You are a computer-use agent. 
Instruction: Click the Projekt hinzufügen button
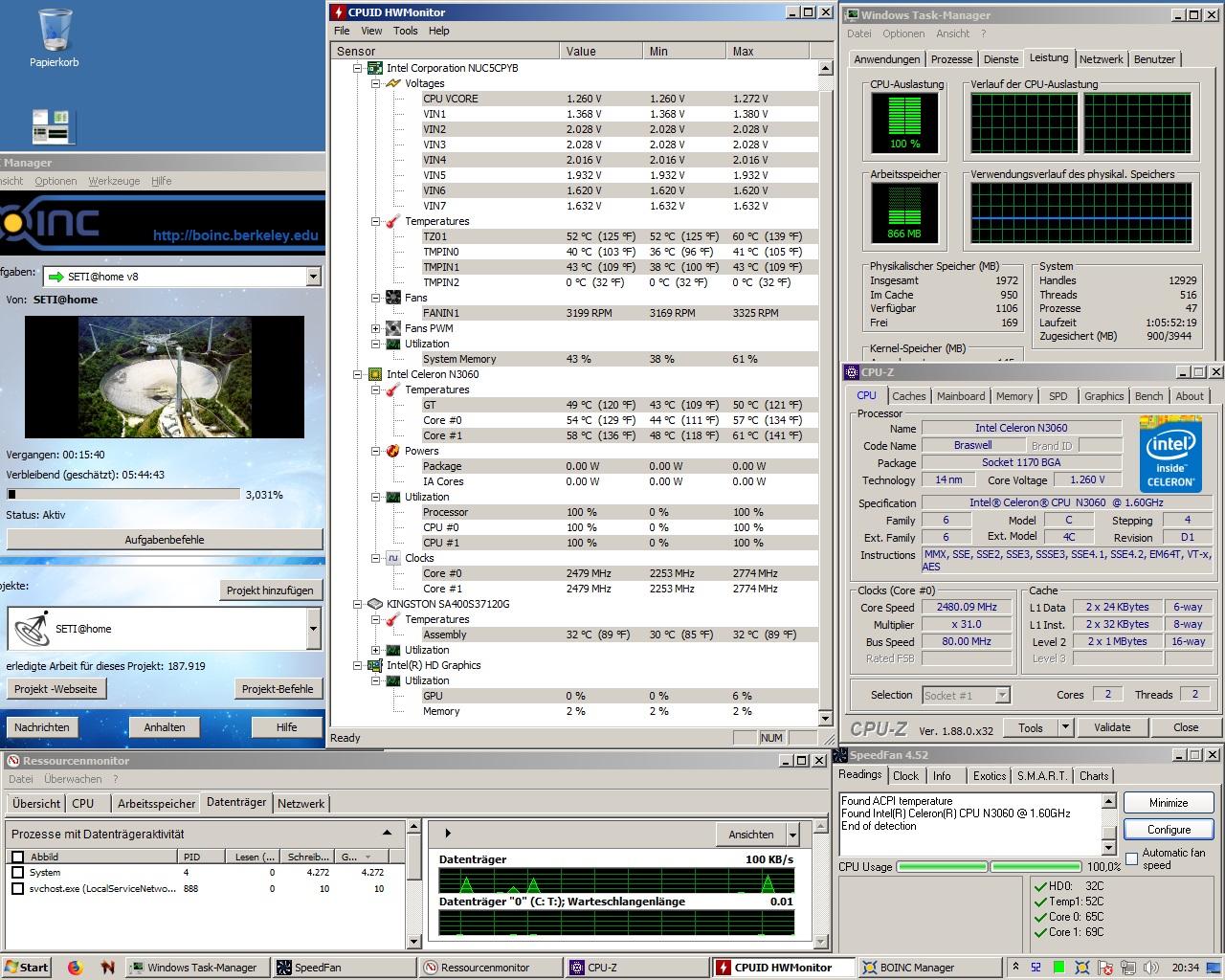click(x=270, y=590)
